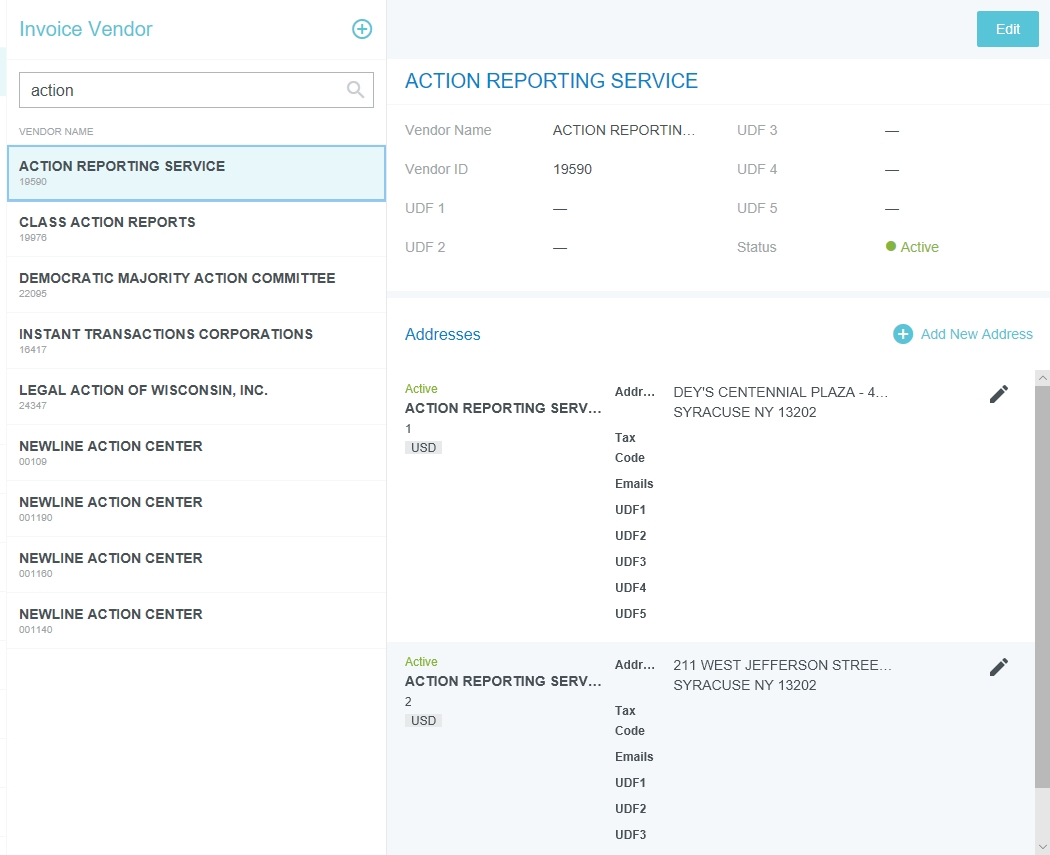Screen dimensions: 1050x855
Task: Click the Emails label in address 2
Action: pyautogui.click(x=634, y=757)
